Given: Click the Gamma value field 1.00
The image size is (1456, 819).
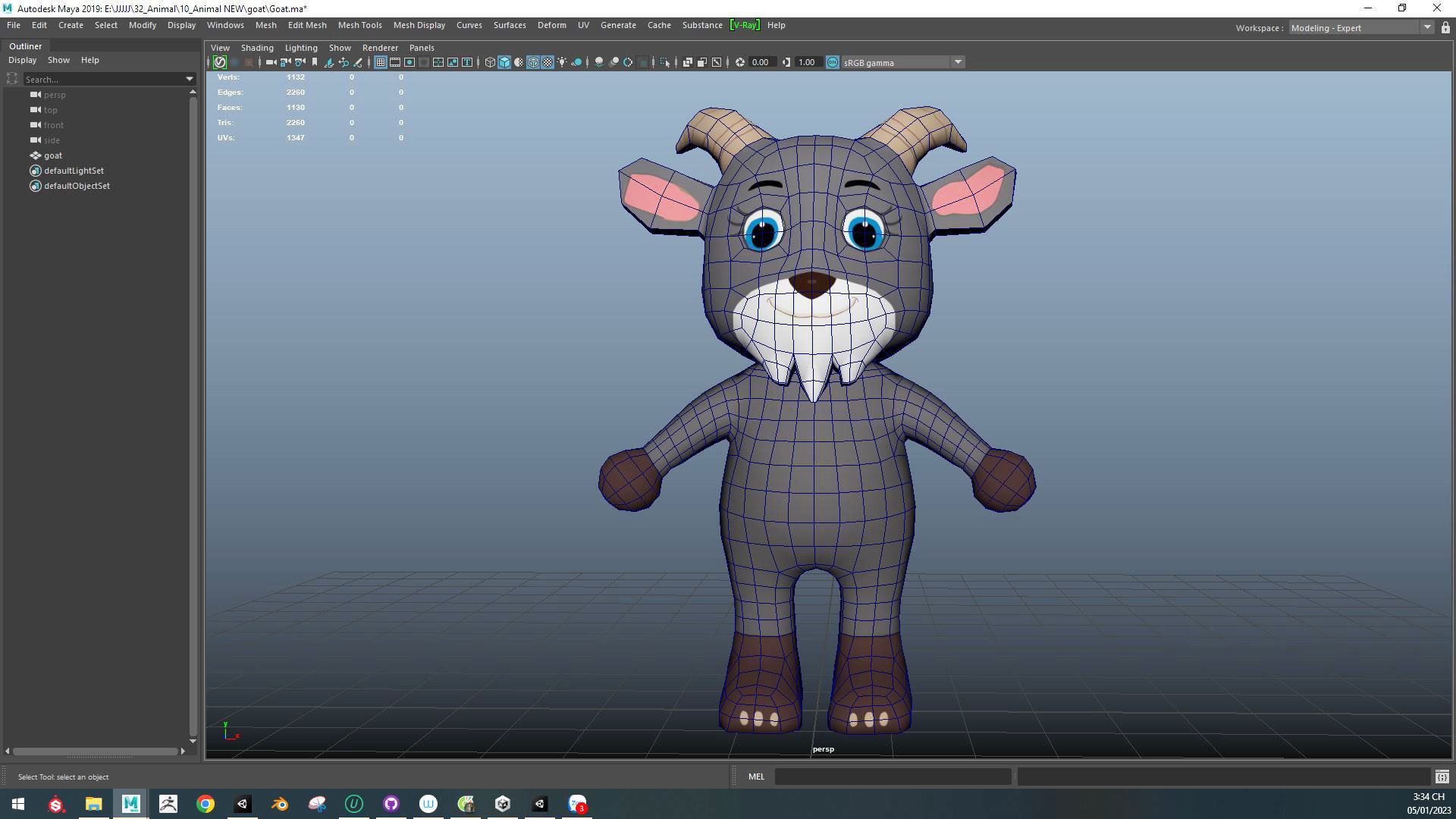Looking at the screenshot, I should click(808, 62).
